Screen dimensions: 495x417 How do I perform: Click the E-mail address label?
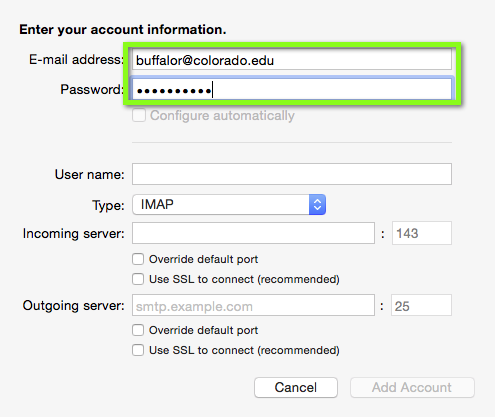(76, 60)
